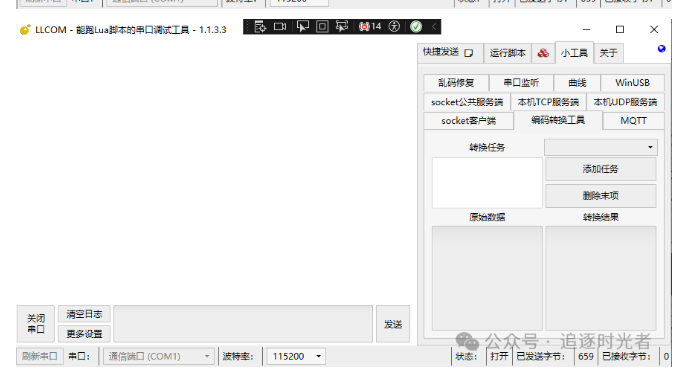Screen dimensions: 680x377
Task: Expand the 转换任务 dropdown
Action: click(601, 148)
